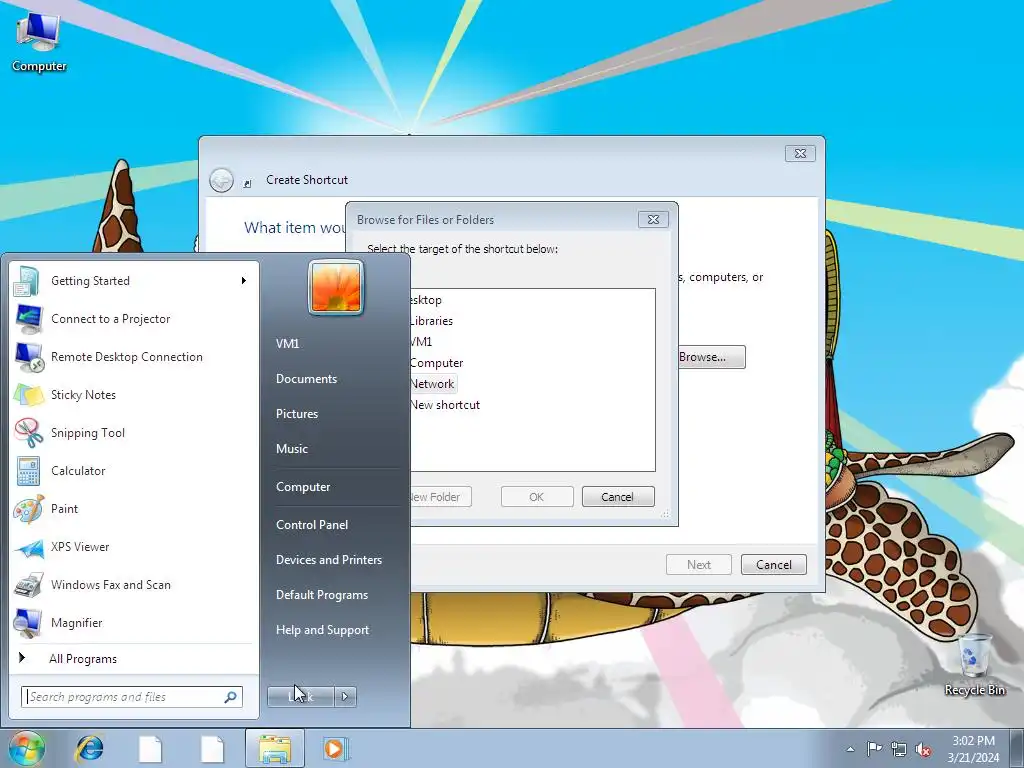
Task: Click the second blank document taskbar icon
Action: pos(212,748)
